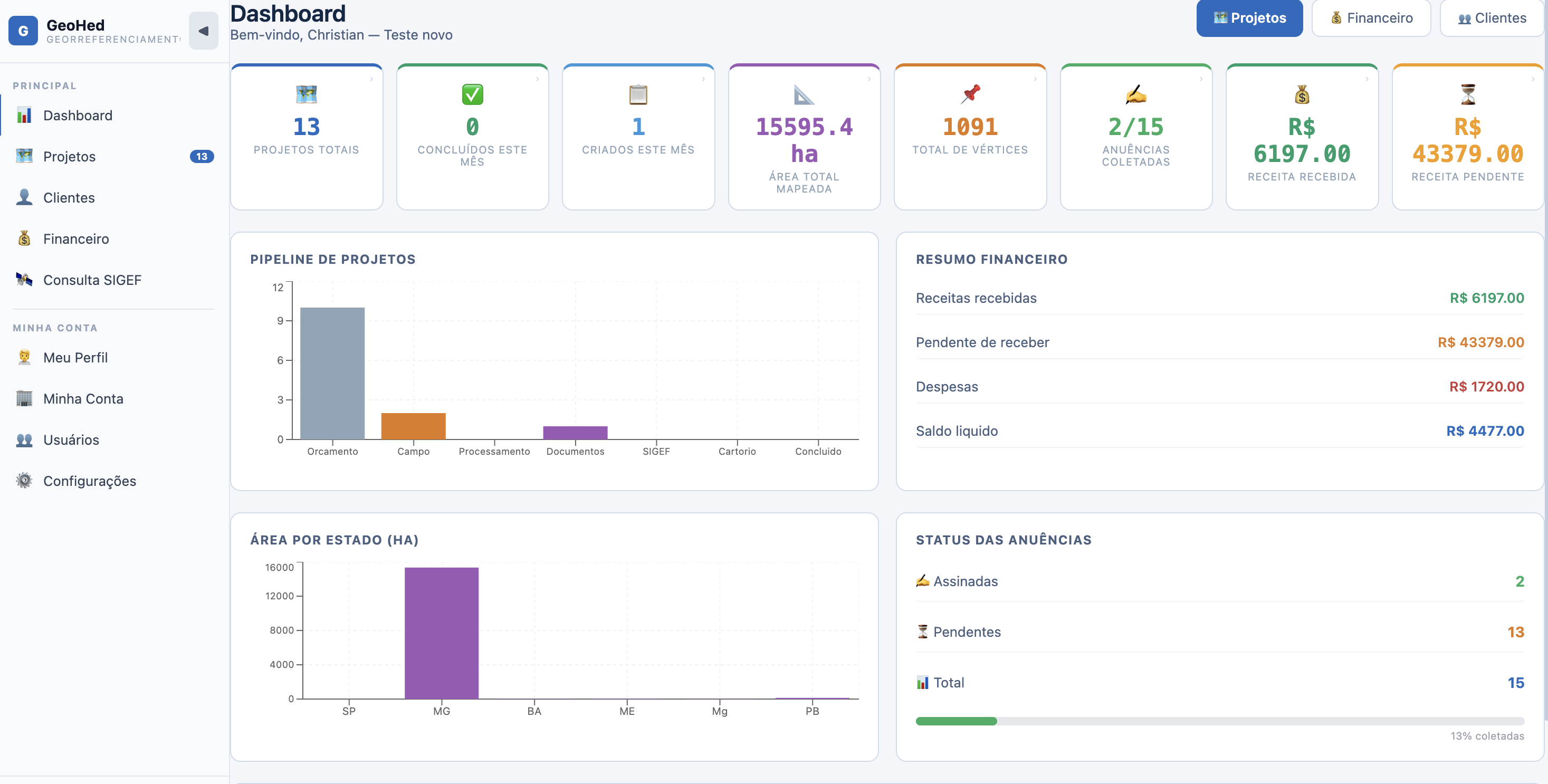Collapse the sidebar with the arrow button

(203, 31)
